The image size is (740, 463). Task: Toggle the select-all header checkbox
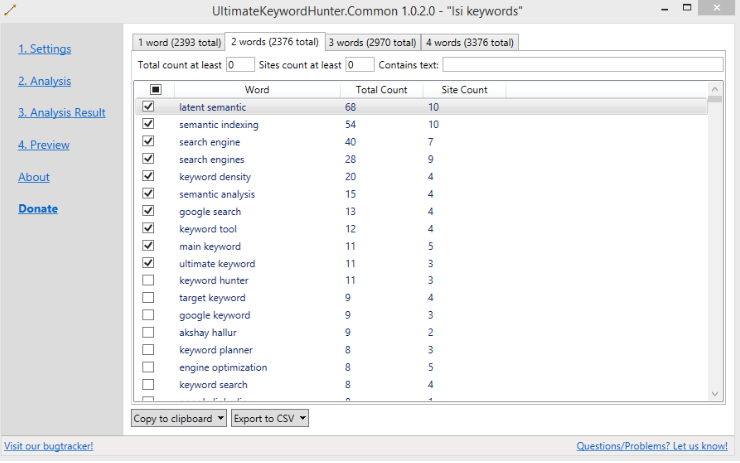[156, 89]
